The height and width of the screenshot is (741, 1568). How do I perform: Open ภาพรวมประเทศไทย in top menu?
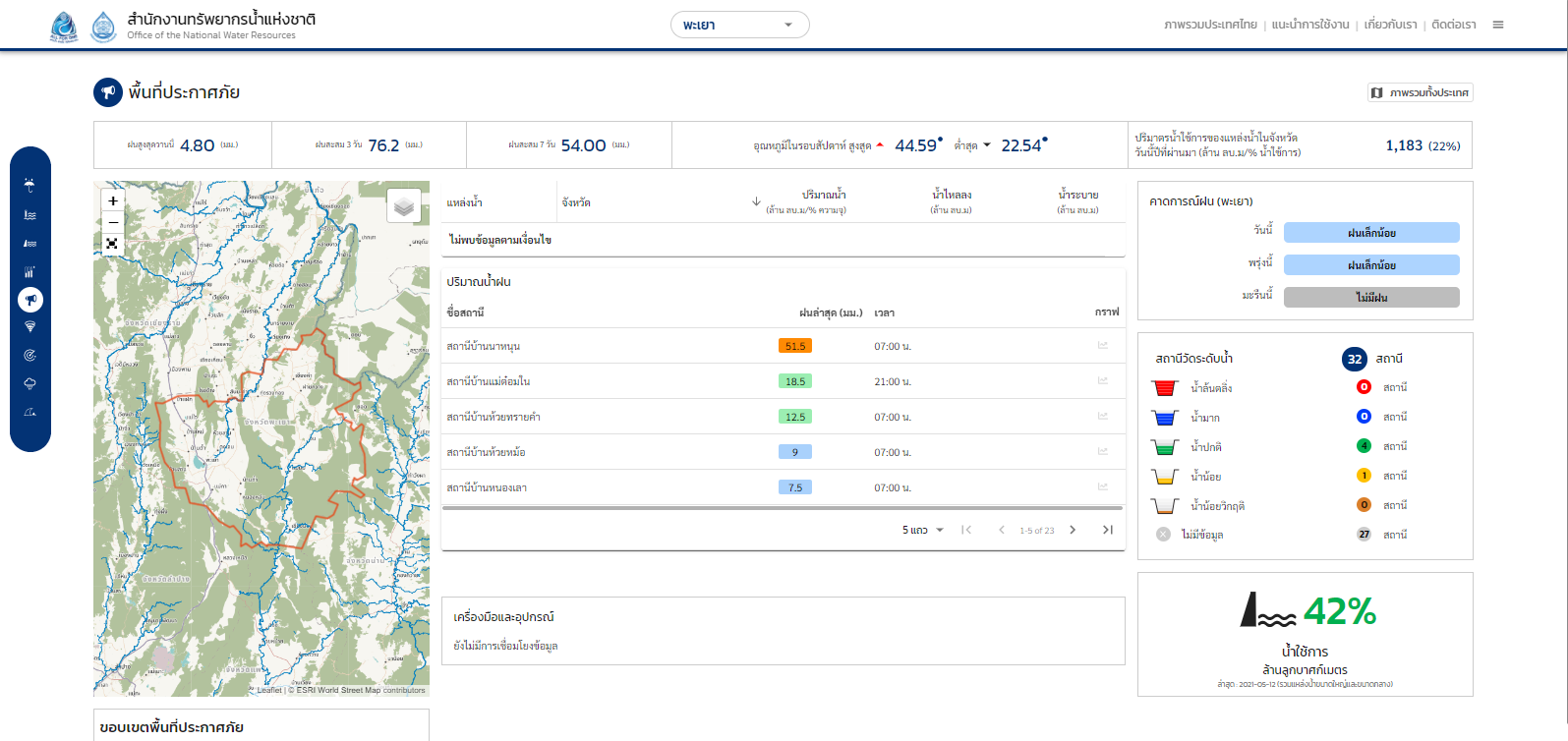(x=1210, y=25)
